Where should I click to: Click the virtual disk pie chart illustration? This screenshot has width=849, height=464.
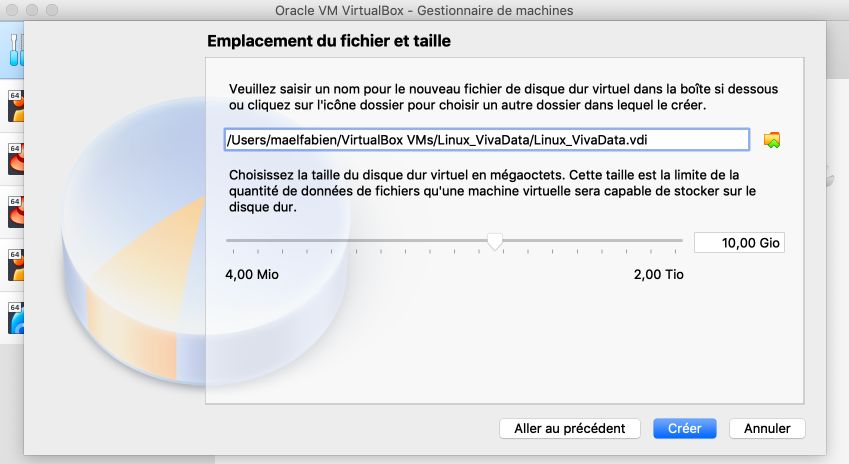206,241
